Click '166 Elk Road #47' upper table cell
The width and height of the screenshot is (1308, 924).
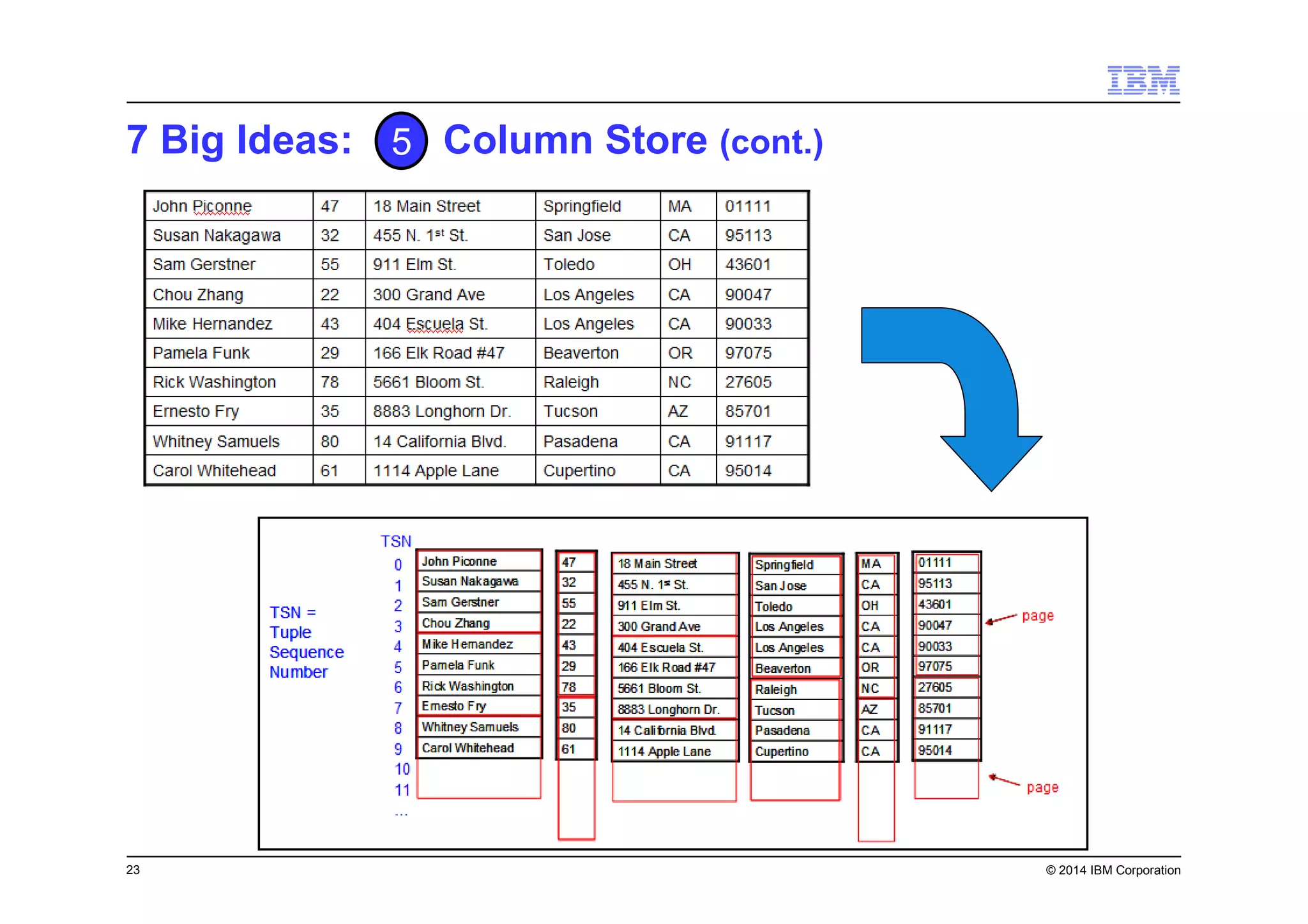[439, 353]
